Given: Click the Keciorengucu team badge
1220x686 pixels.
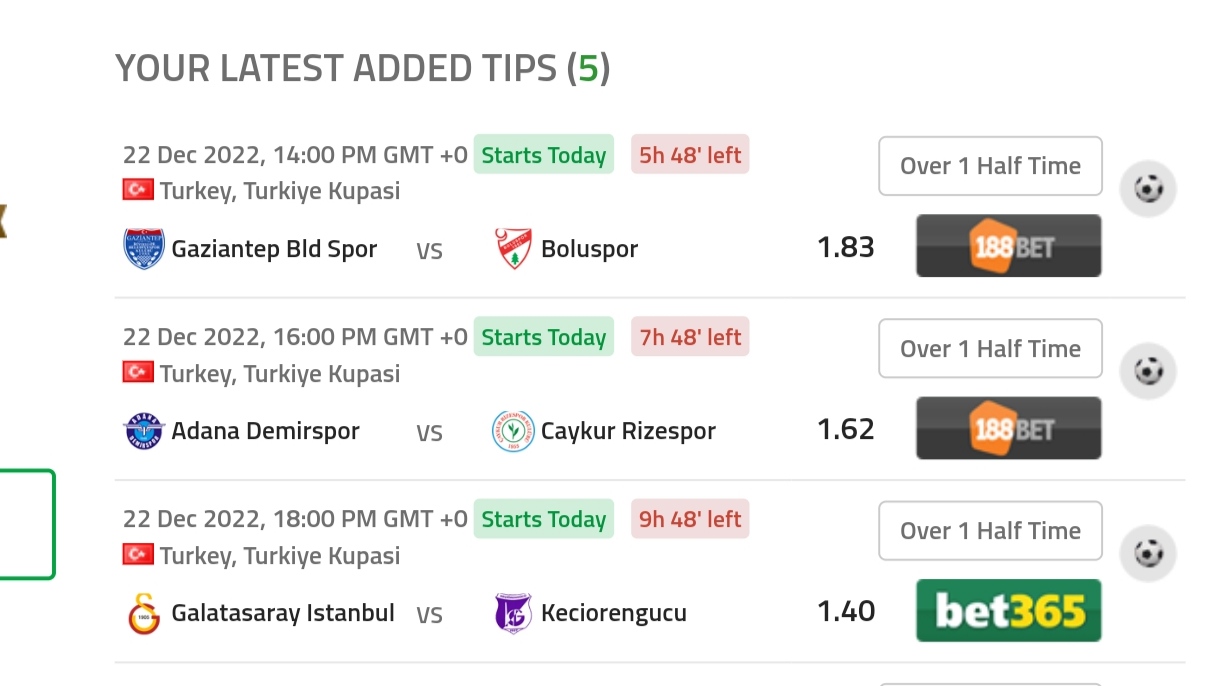Looking at the screenshot, I should coord(513,613).
